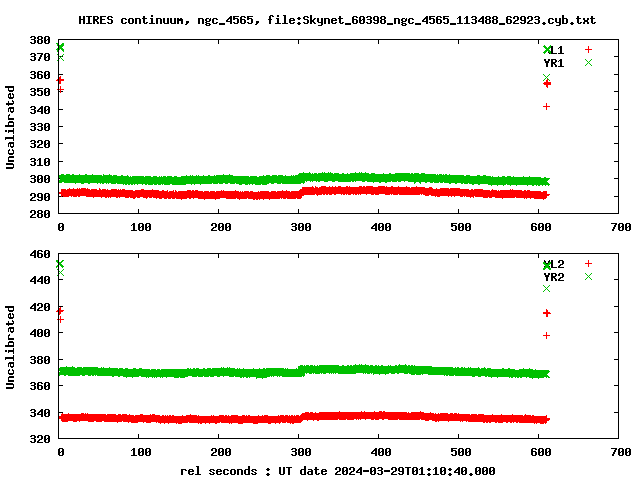Click the 290 y-axis tick label
This screenshot has width=640, height=480.
point(40,197)
